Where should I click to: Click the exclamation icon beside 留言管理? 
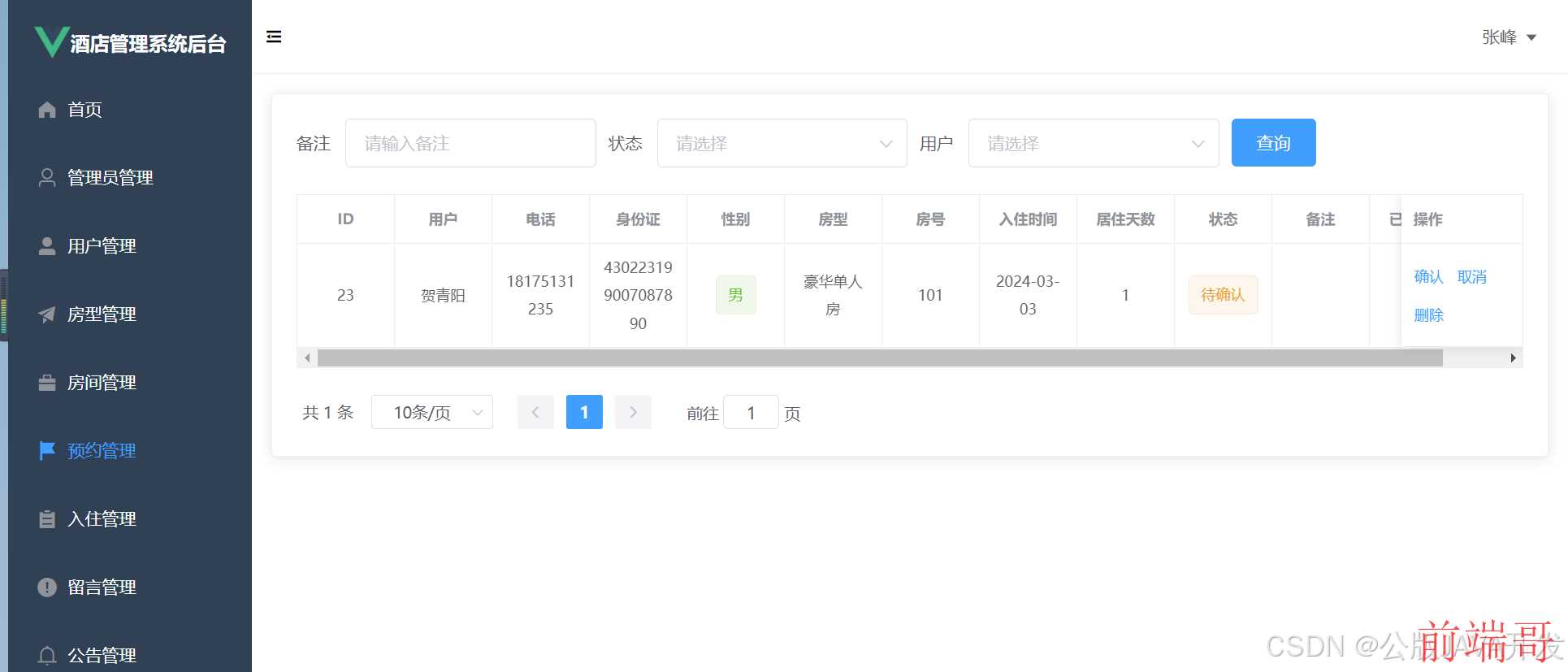[x=47, y=587]
